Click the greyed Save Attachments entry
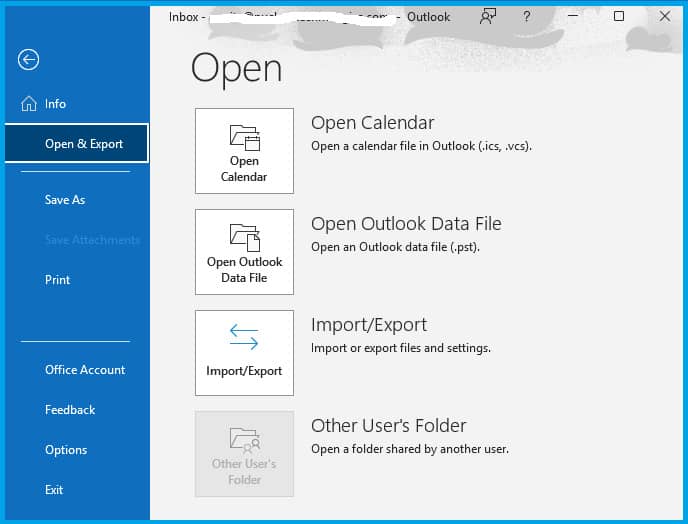688x524 pixels. (x=92, y=240)
